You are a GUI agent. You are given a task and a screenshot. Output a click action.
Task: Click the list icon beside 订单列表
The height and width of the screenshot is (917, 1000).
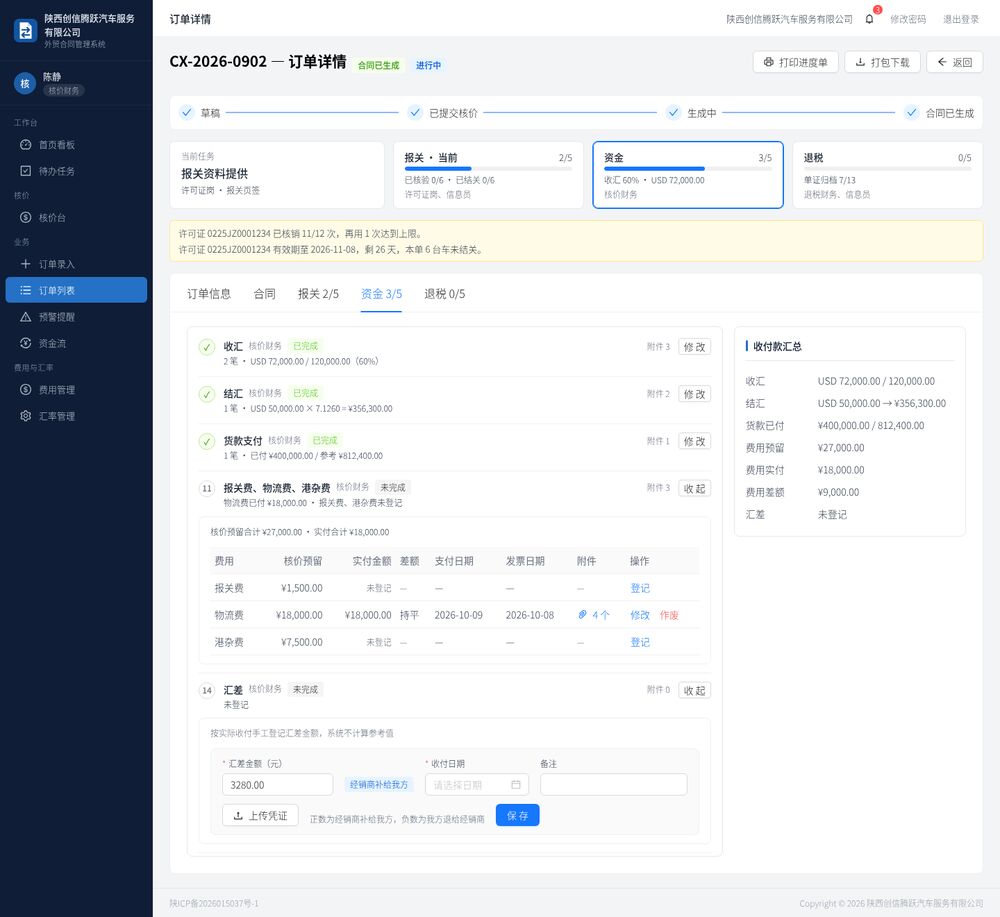click(x=26, y=290)
